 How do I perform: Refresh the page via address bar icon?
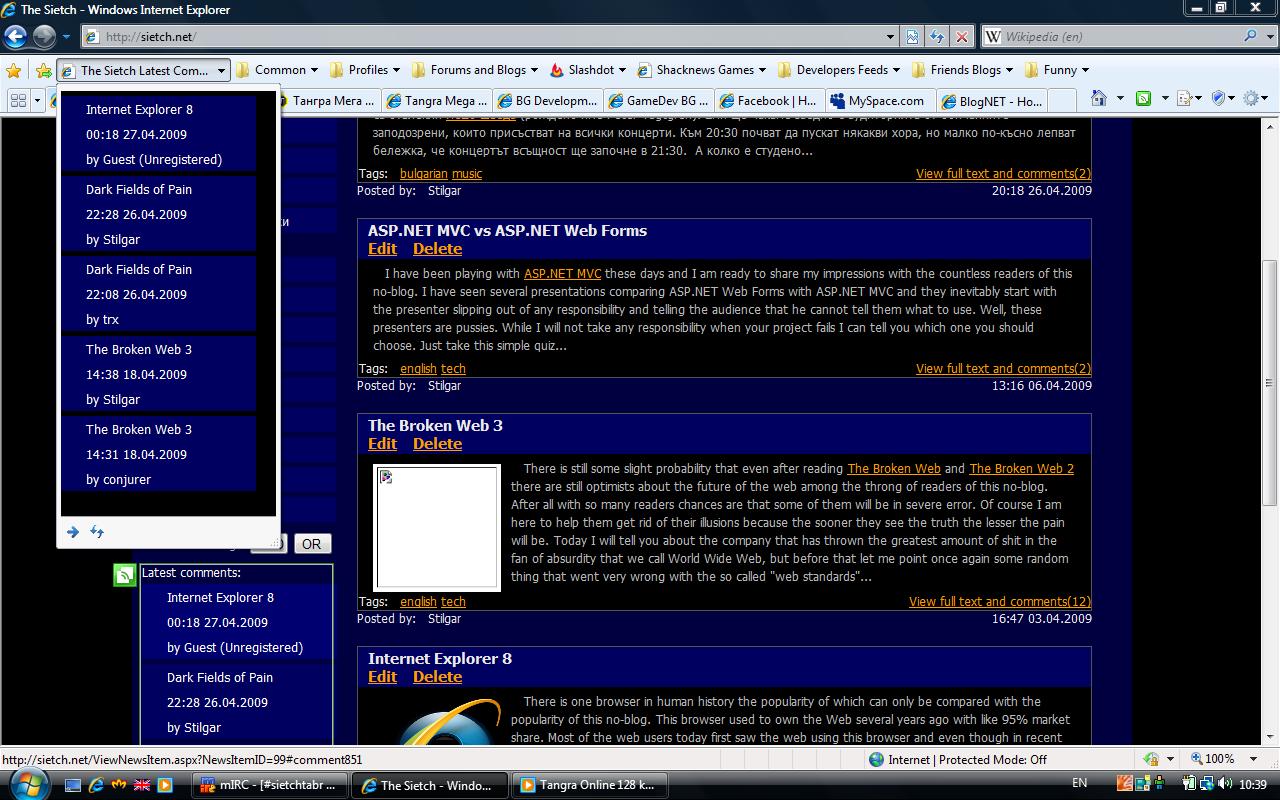[x=937, y=37]
